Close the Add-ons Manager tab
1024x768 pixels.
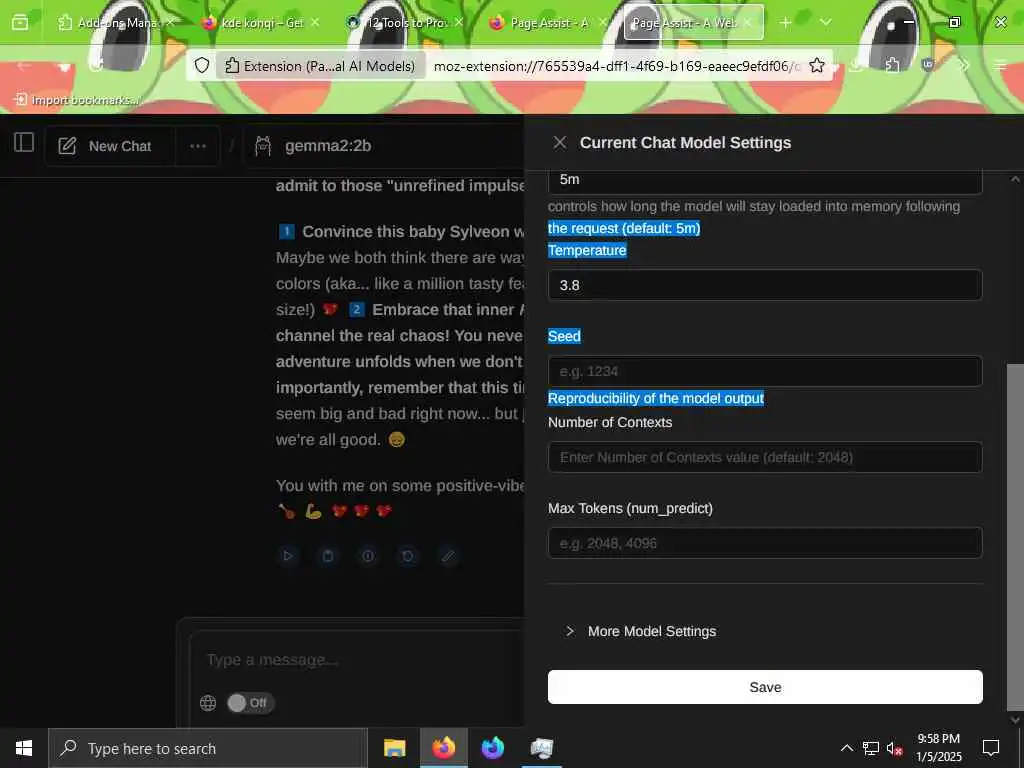click(x=170, y=23)
